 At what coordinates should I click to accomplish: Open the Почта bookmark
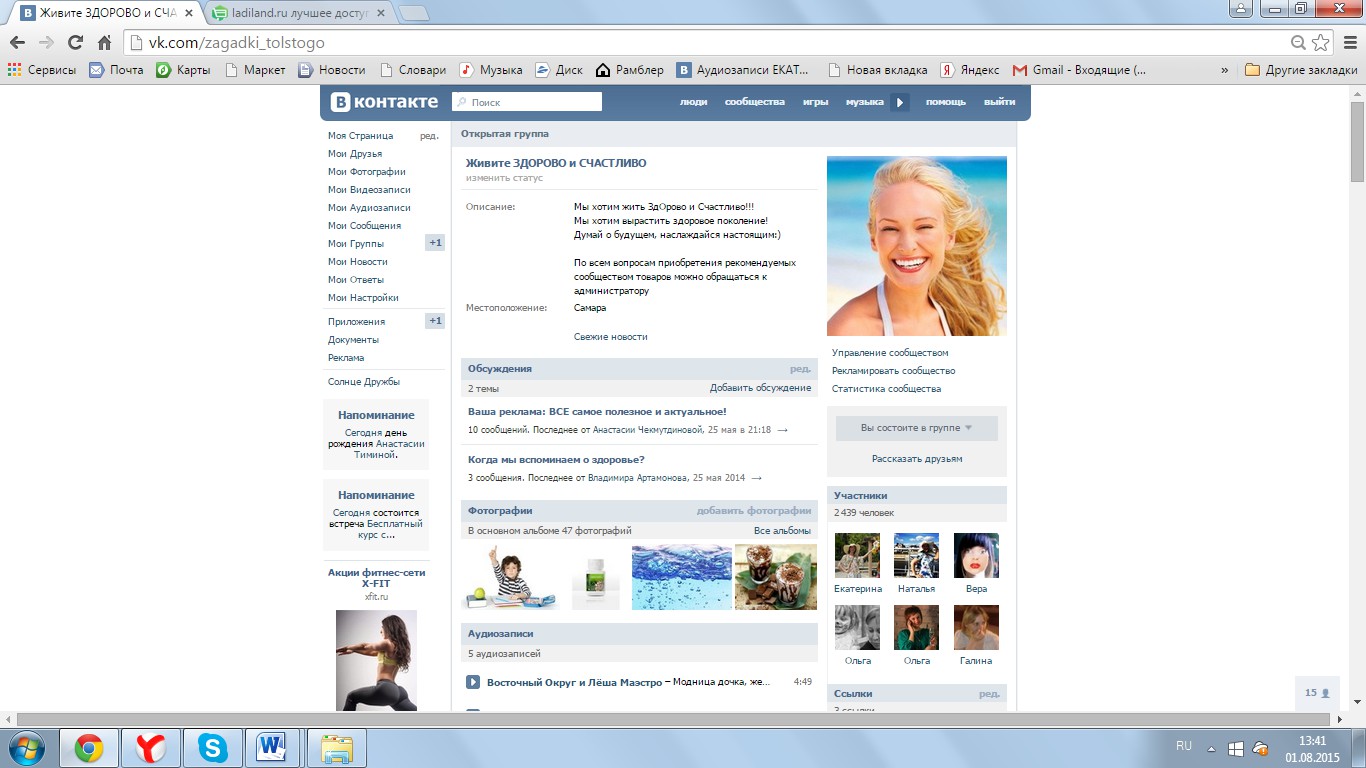(116, 70)
